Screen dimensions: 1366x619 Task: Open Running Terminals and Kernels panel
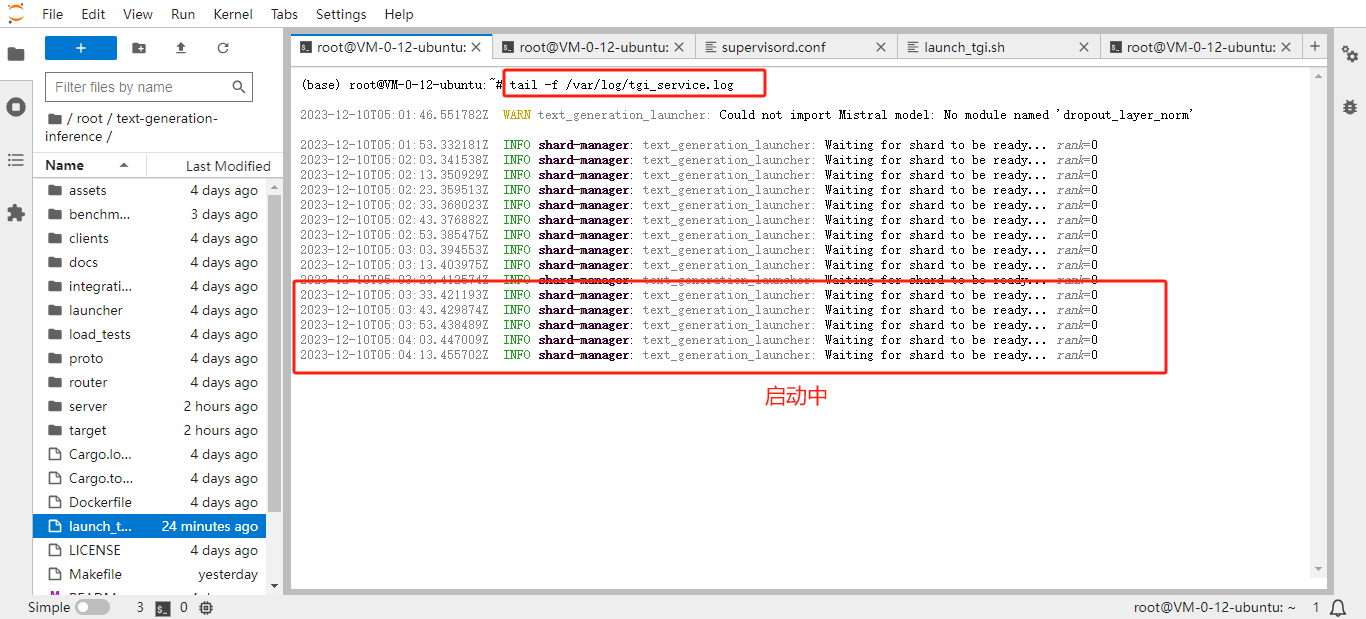(16, 107)
